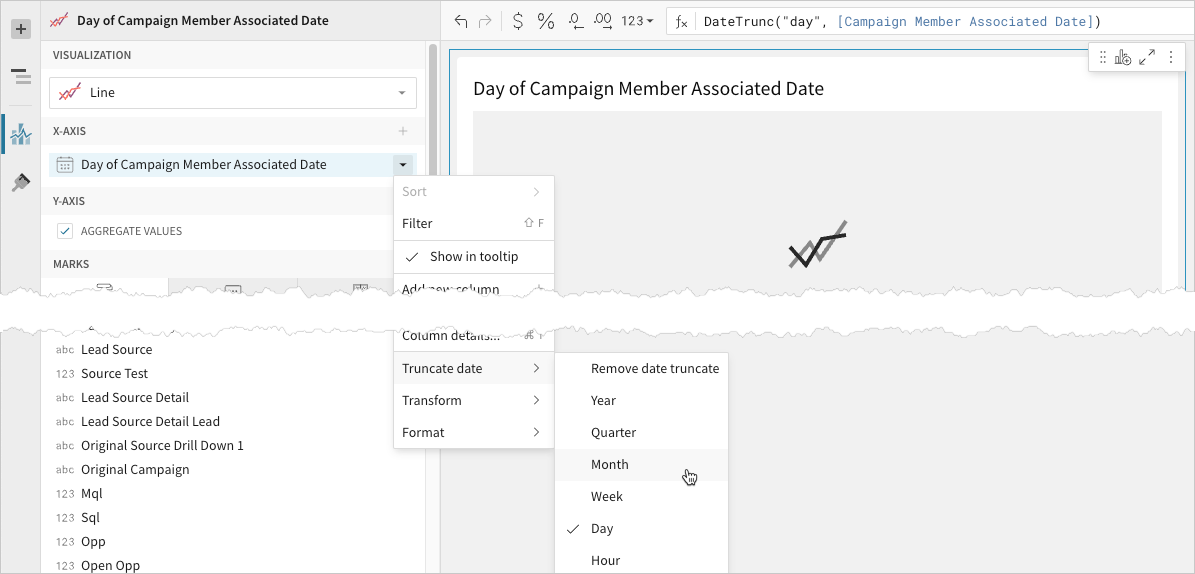Uncheck the Aggregate Values checkbox
Viewport: 1195px width, 574px height.
[65, 231]
